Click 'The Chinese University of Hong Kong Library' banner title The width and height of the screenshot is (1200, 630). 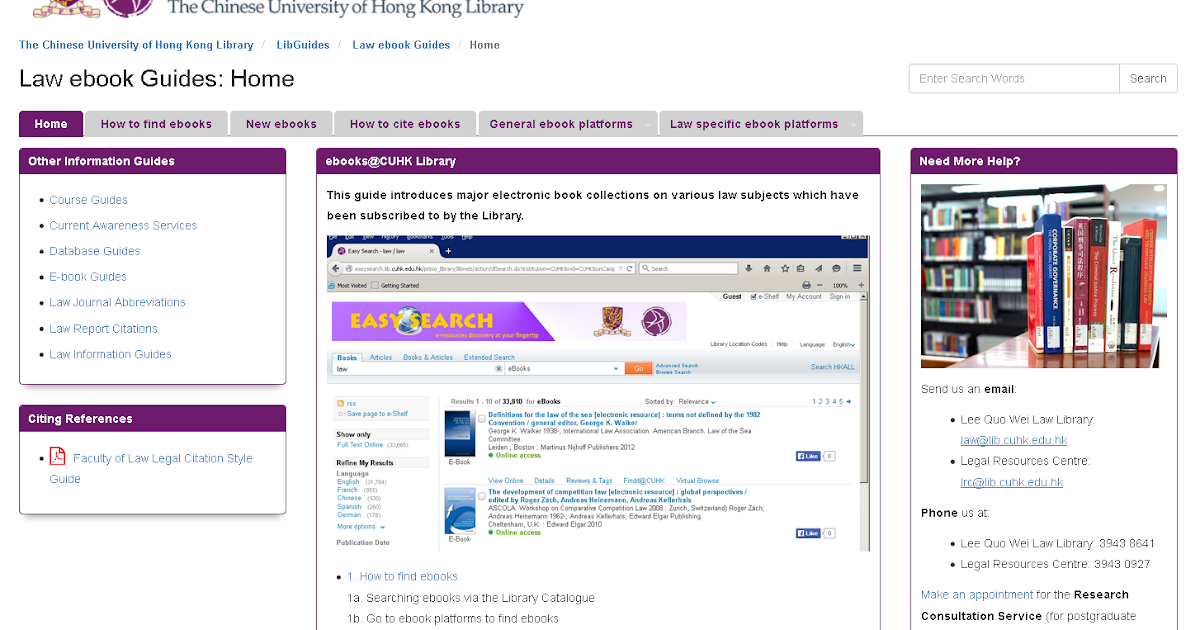(346, 8)
